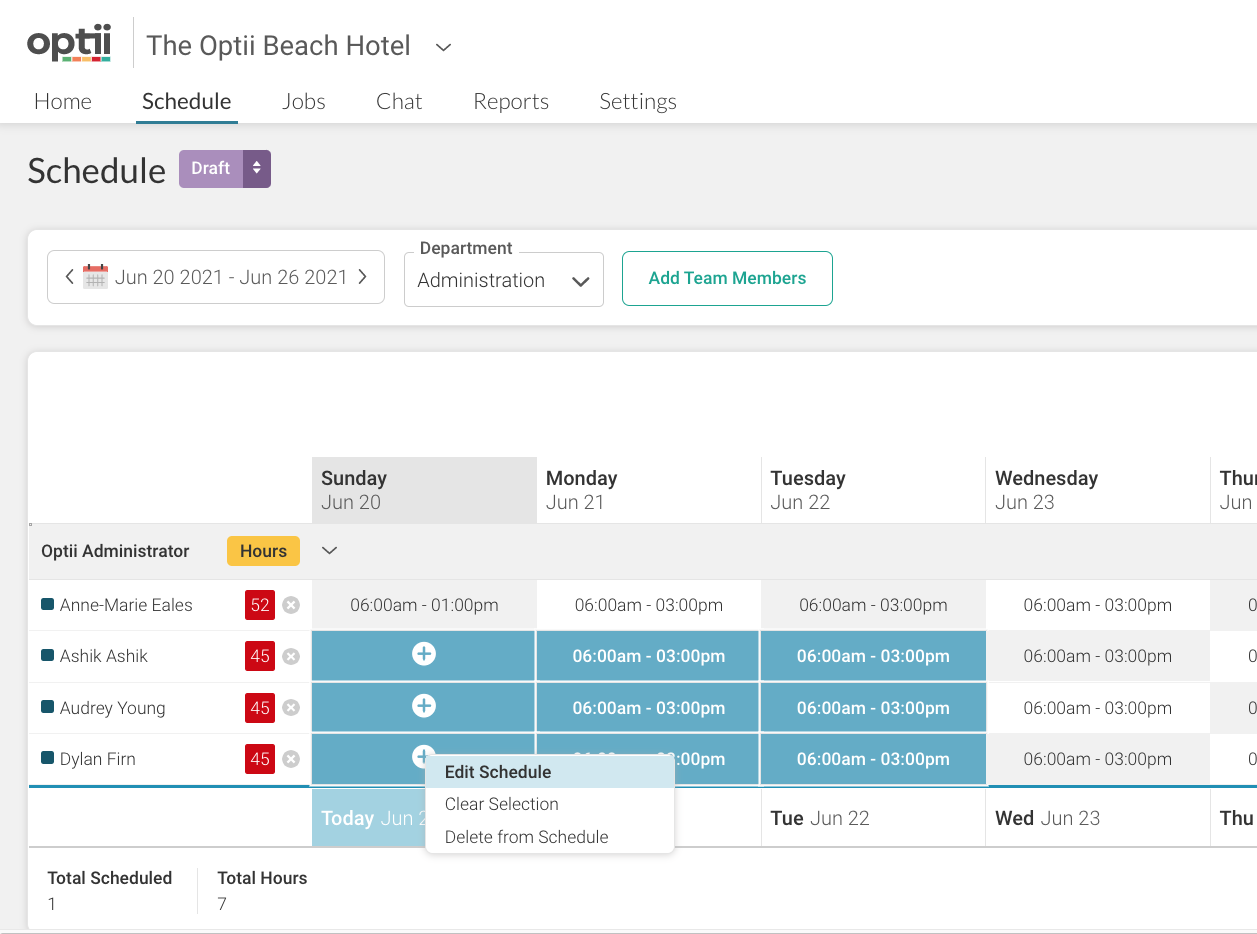Go to next week arrow
The image size is (1257, 934).
click(x=363, y=277)
